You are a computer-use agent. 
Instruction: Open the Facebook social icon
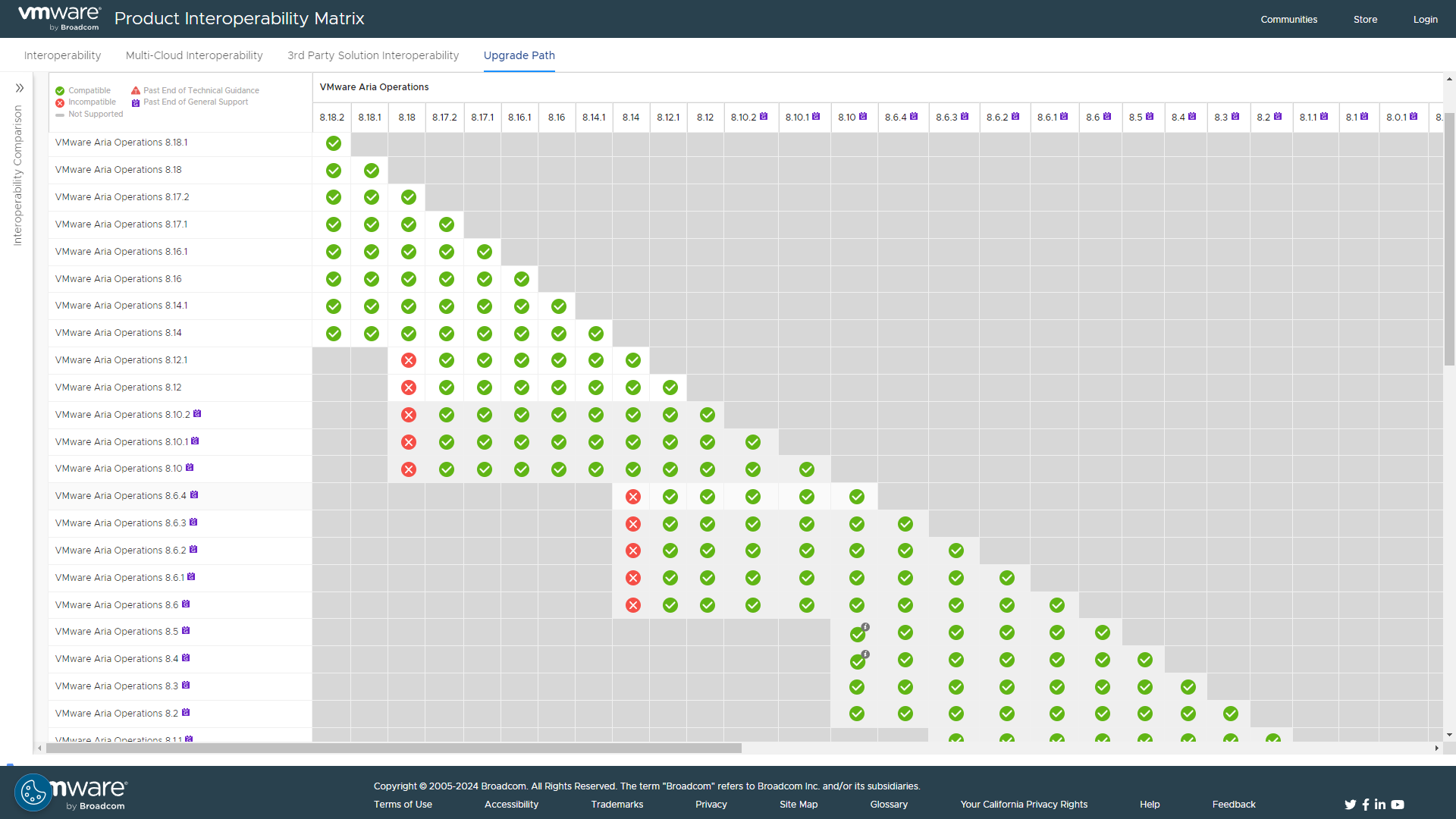point(1366,805)
